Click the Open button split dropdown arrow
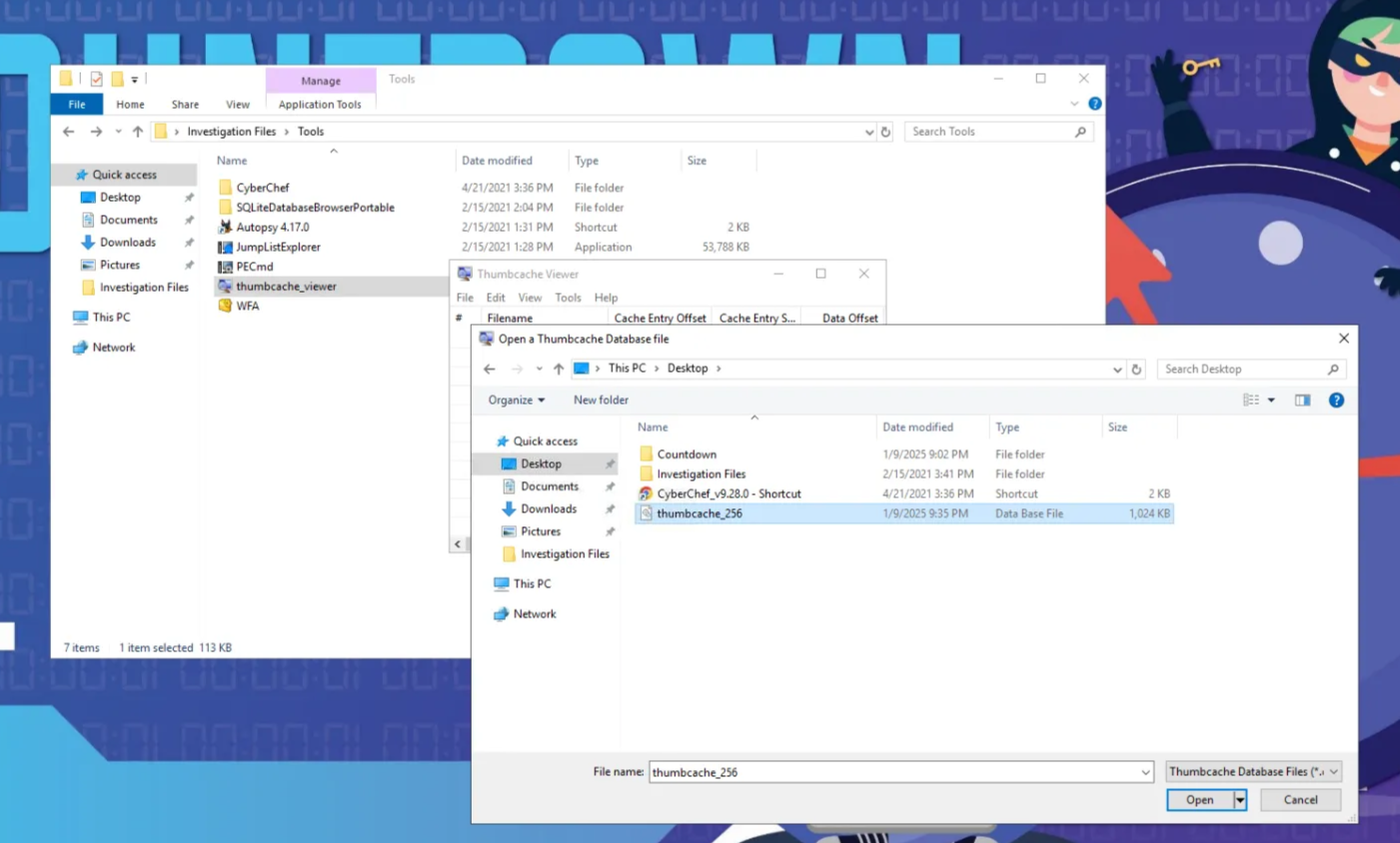The width and height of the screenshot is (1400, 843). pos(1239,800)
